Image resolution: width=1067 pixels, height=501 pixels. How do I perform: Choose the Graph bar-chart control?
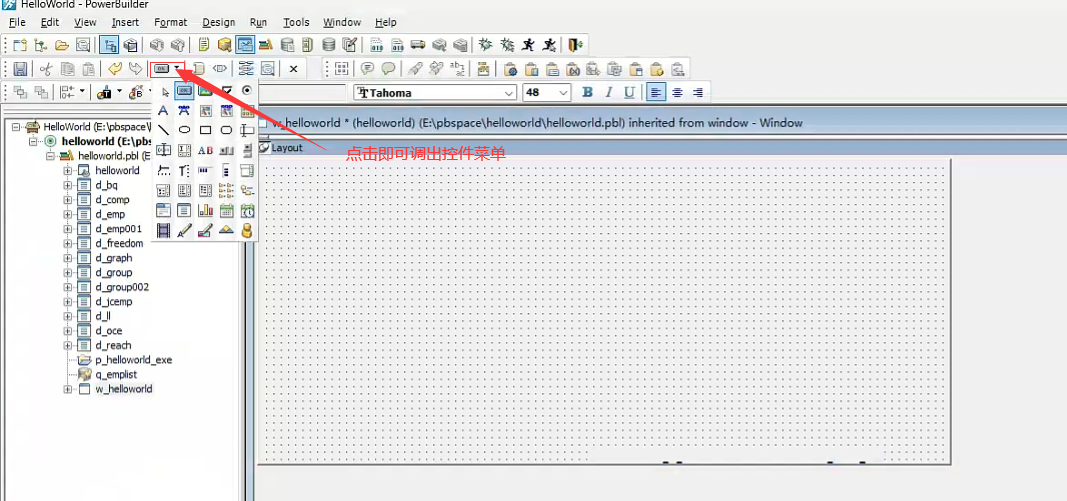(205, 210)
